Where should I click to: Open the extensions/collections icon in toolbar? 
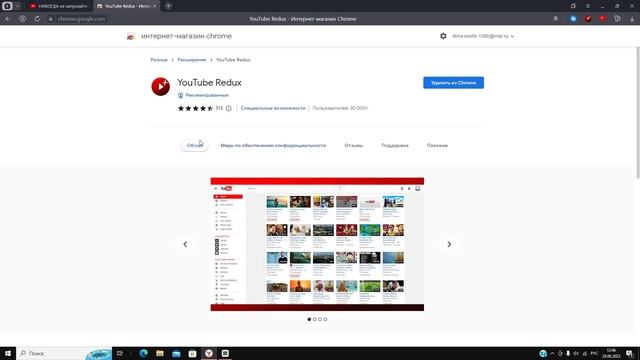coord(618,19)
